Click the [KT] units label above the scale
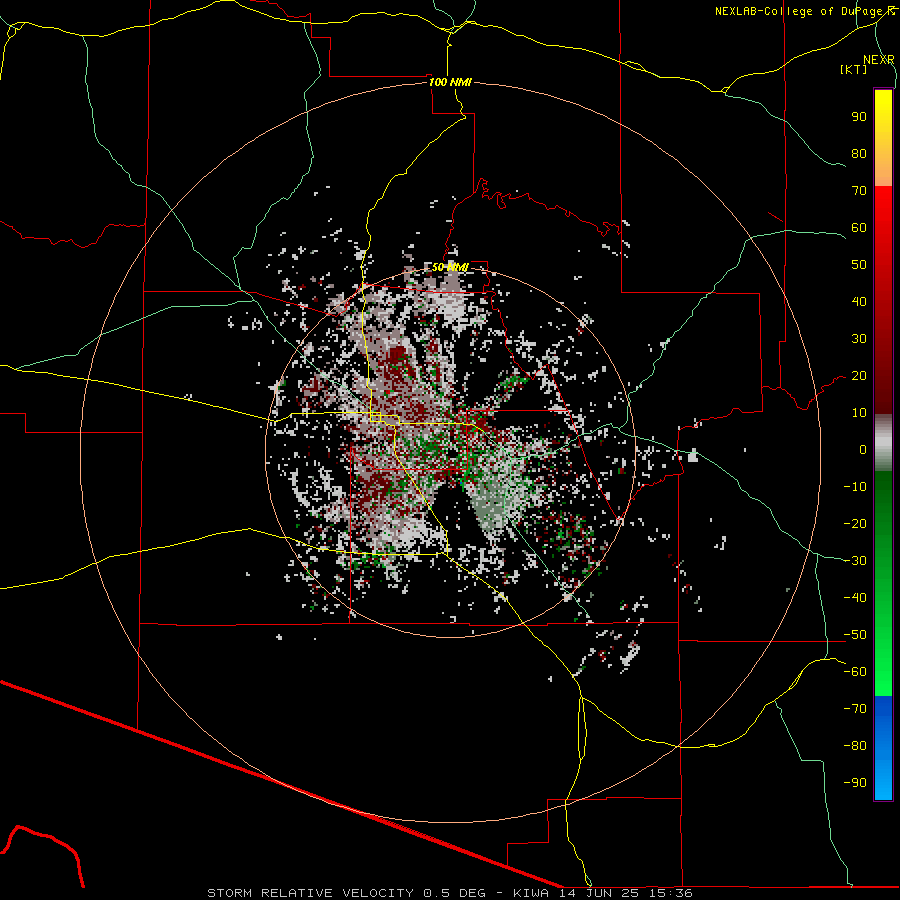 [x=853, y=69]
